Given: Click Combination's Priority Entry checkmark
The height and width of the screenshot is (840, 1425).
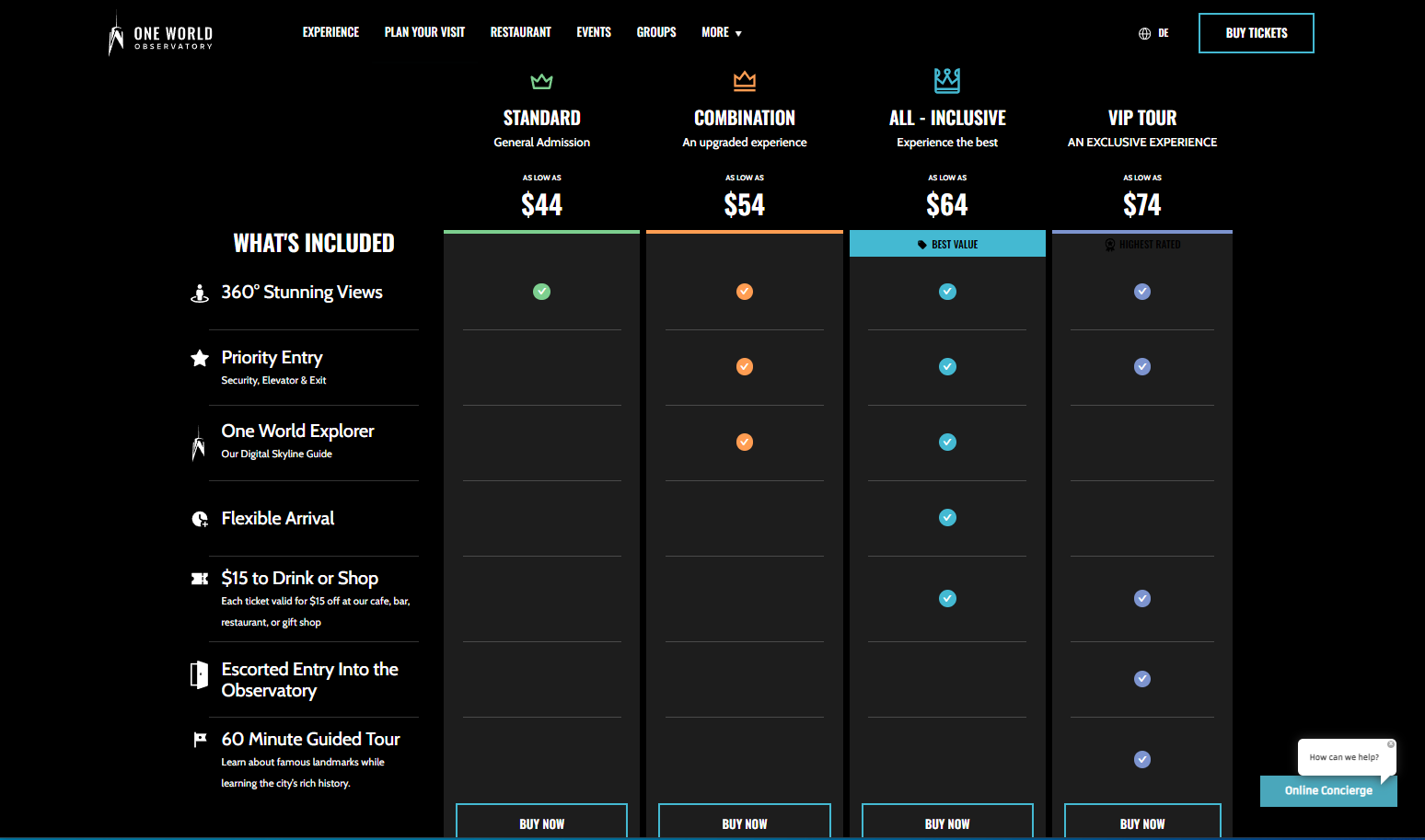Looking at the screenshot, I should pos(745,367).
